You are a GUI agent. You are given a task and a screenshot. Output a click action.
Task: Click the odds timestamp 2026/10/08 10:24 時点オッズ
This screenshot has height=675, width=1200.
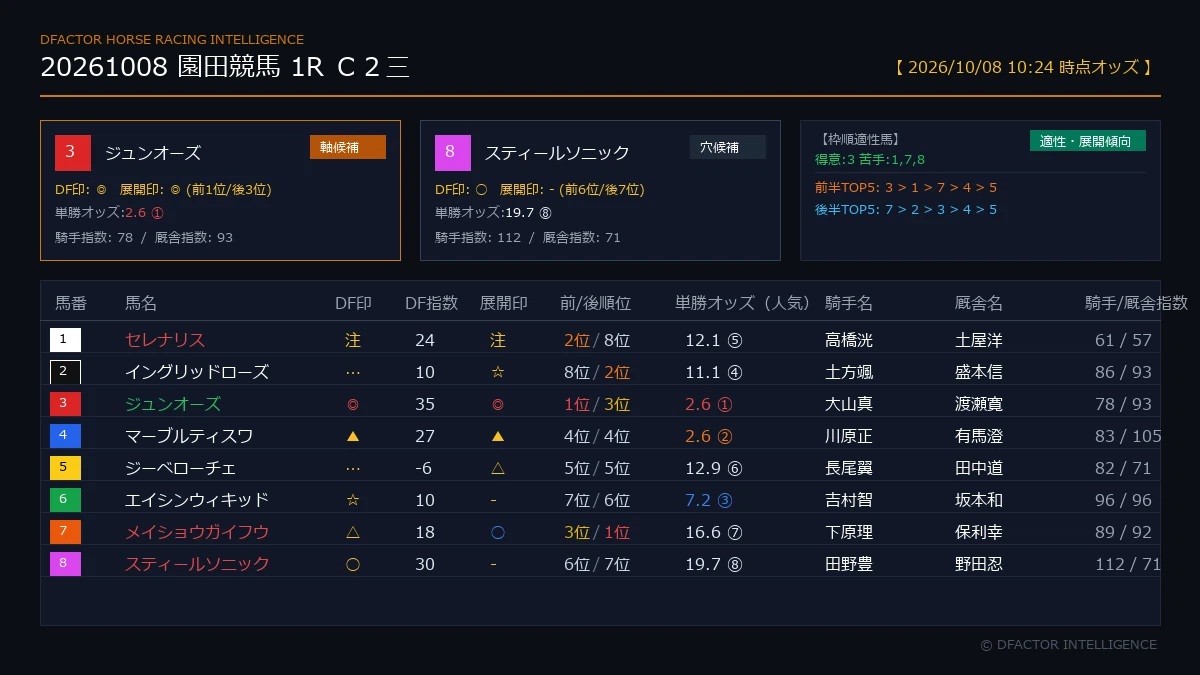pos(1024,67)
